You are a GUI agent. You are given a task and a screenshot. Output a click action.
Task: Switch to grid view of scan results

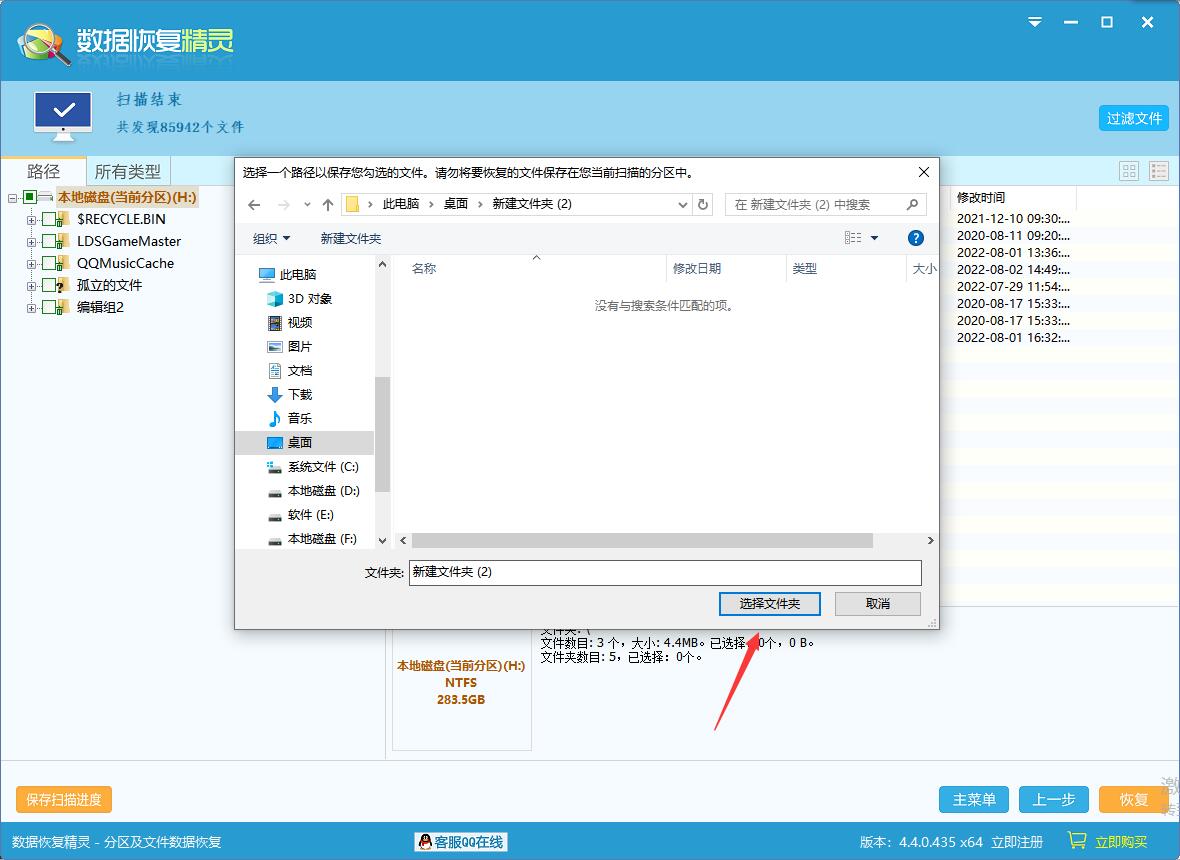(x=1128, y=170)
